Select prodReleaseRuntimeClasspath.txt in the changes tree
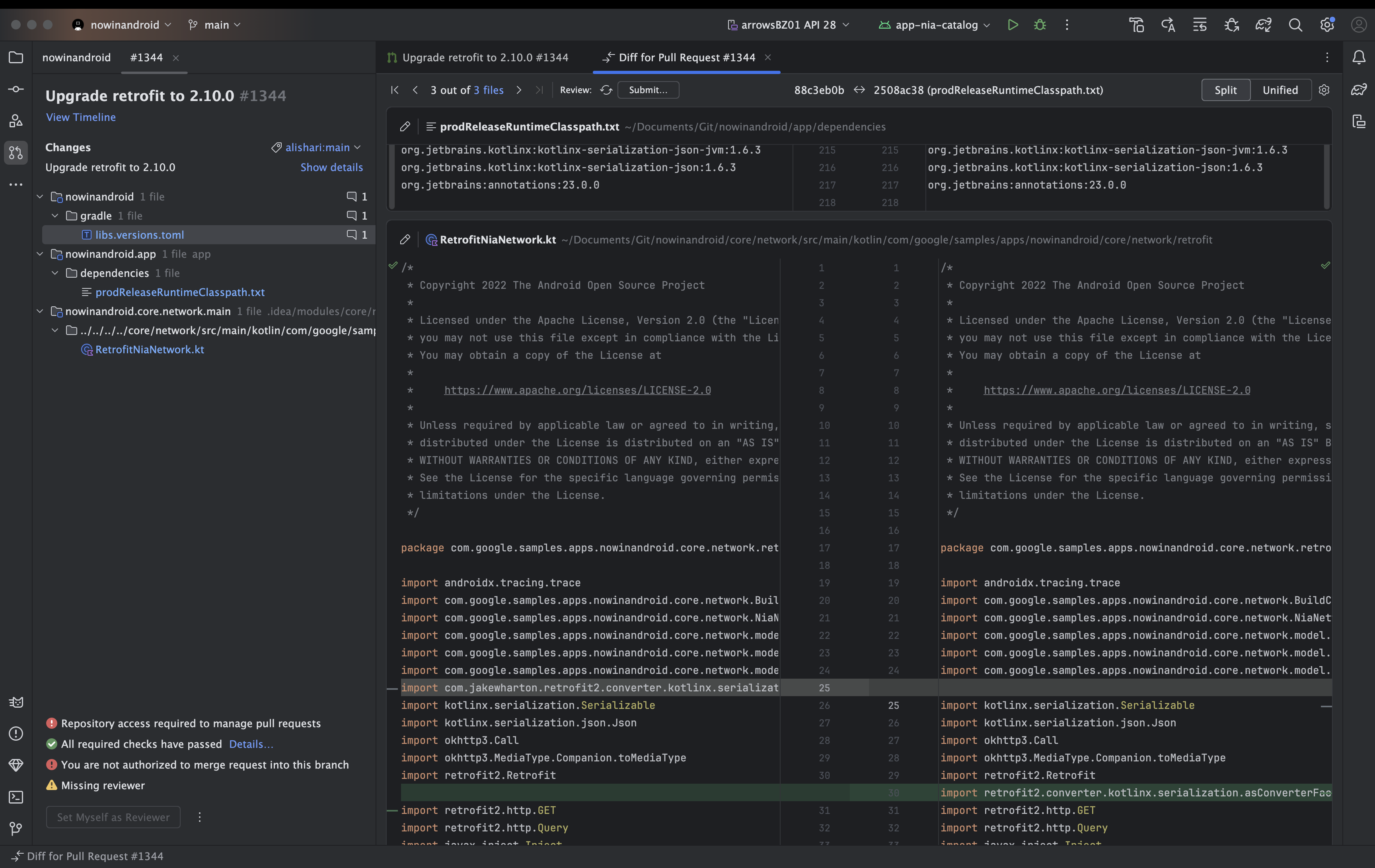The height and width of the screenshot is (868, 1375). [179, 292]
